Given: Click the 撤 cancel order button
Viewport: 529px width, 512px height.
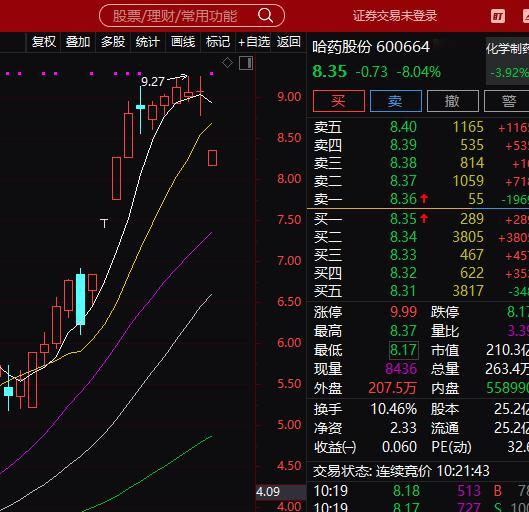Looking at the screenshot, I should click(x=453, y=101).
